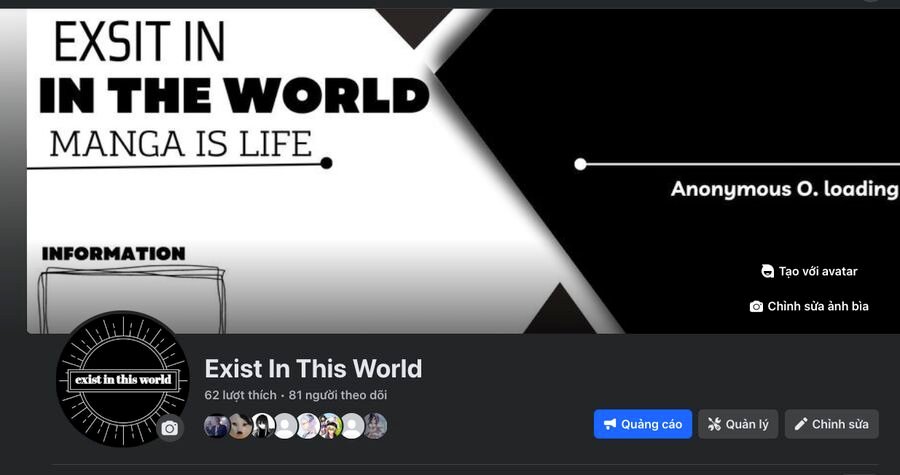The height and width of the screenshot is (475, 900).
Task: Click the INFORMATION heading on cover photo
Action: coord(114,254)
